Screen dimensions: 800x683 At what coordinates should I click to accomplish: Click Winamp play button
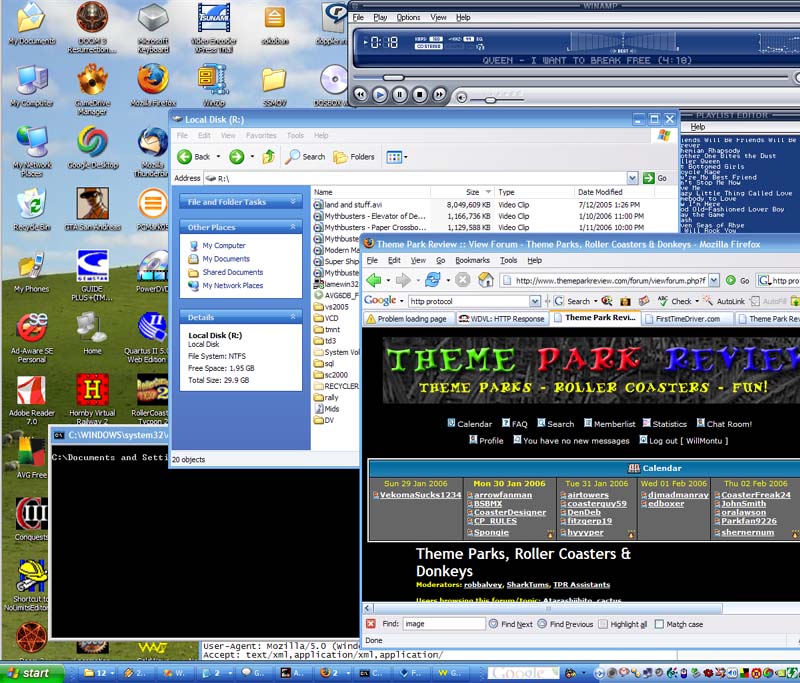click(x=380, y=94)
